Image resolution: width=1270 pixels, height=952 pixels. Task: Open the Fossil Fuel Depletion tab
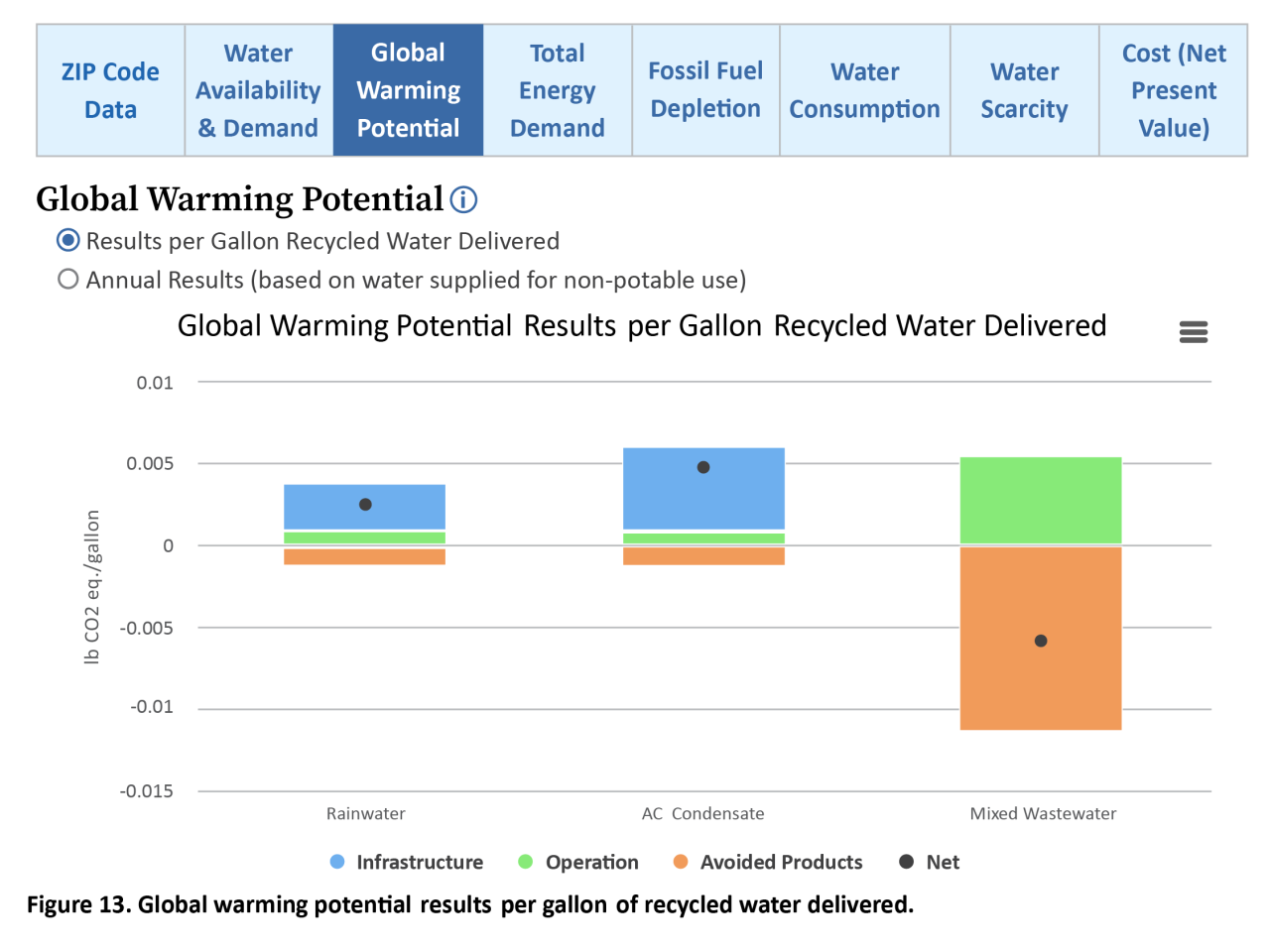tap(705, 90)
